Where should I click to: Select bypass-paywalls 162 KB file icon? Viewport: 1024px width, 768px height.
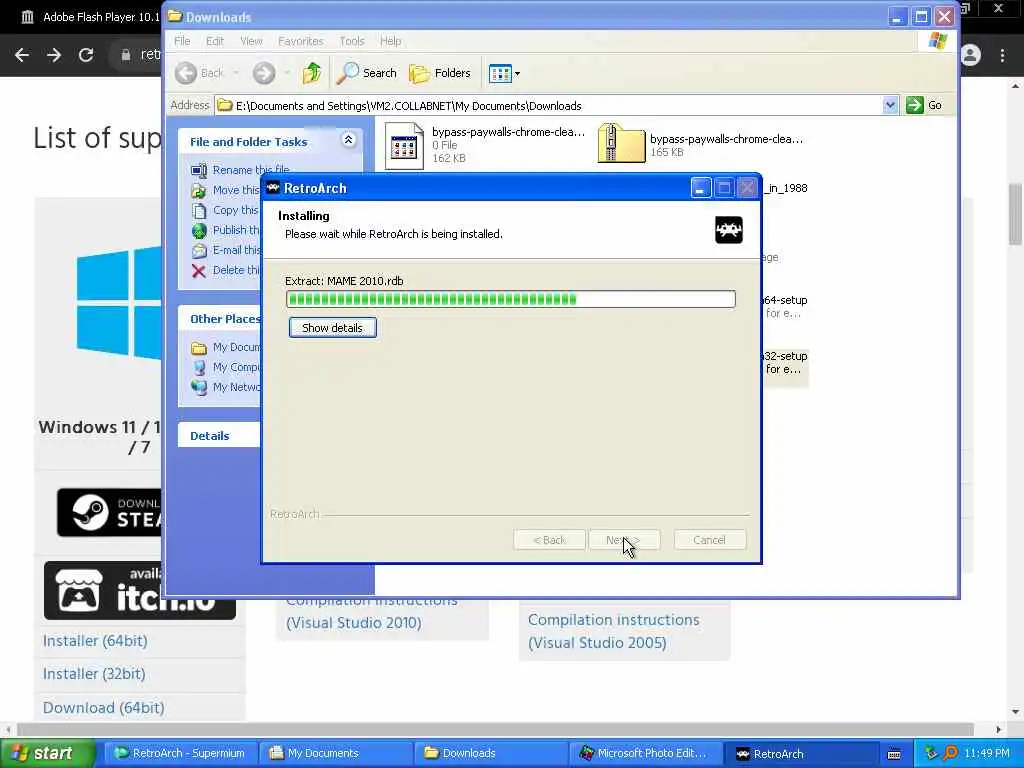[x=404, y=146]
